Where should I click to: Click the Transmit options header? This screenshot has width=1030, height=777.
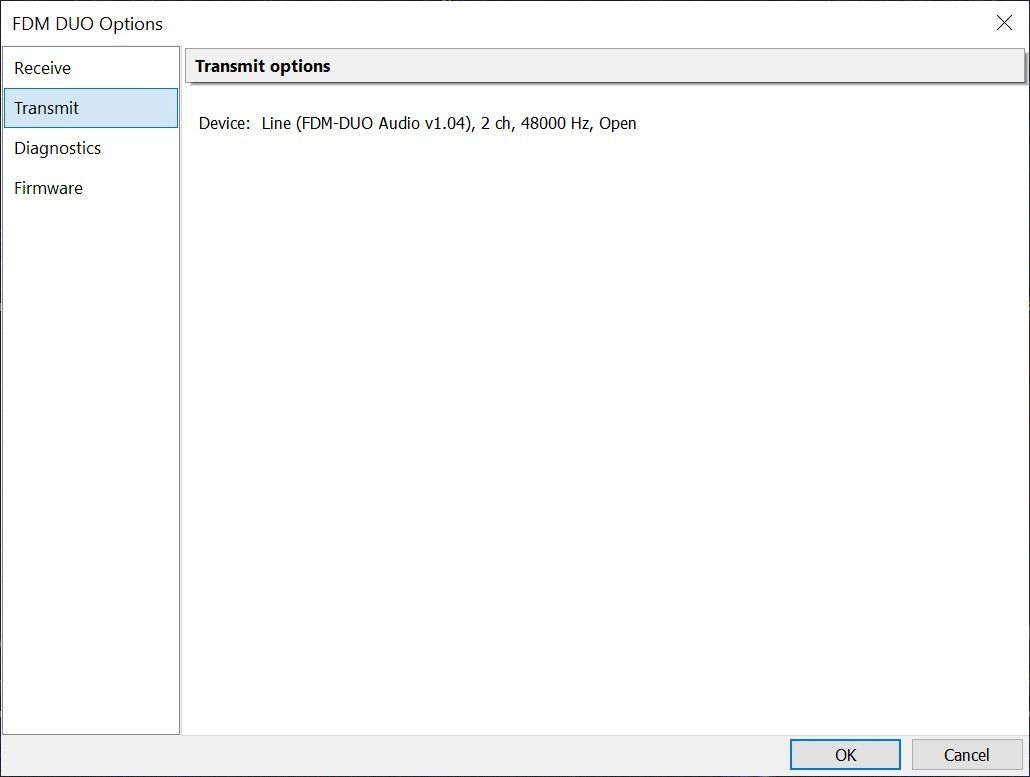point(604,66)
